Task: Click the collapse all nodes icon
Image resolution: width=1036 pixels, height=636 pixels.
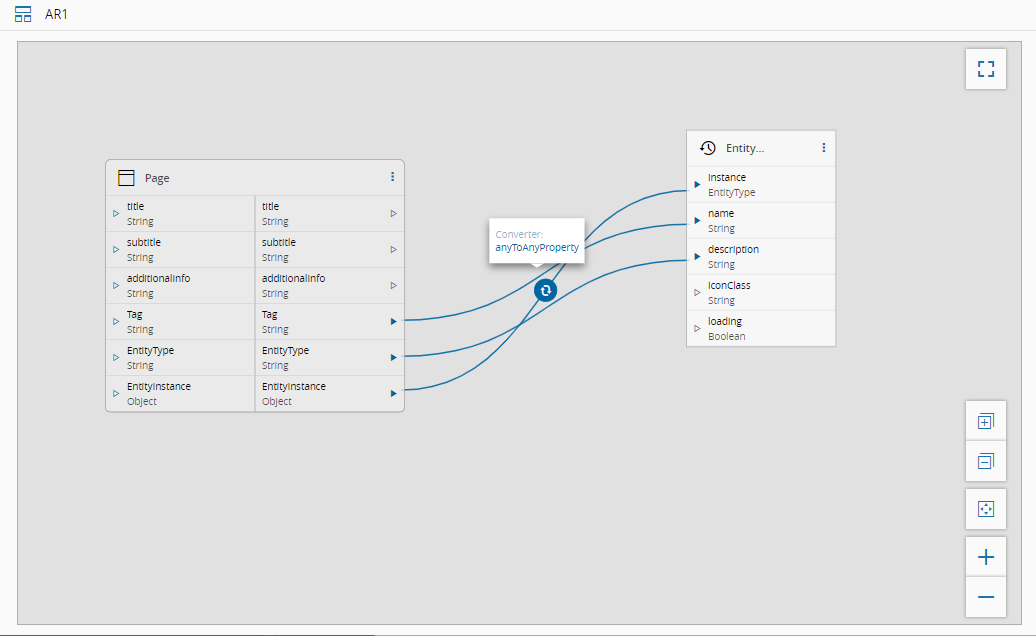Action: pos(986,461)
